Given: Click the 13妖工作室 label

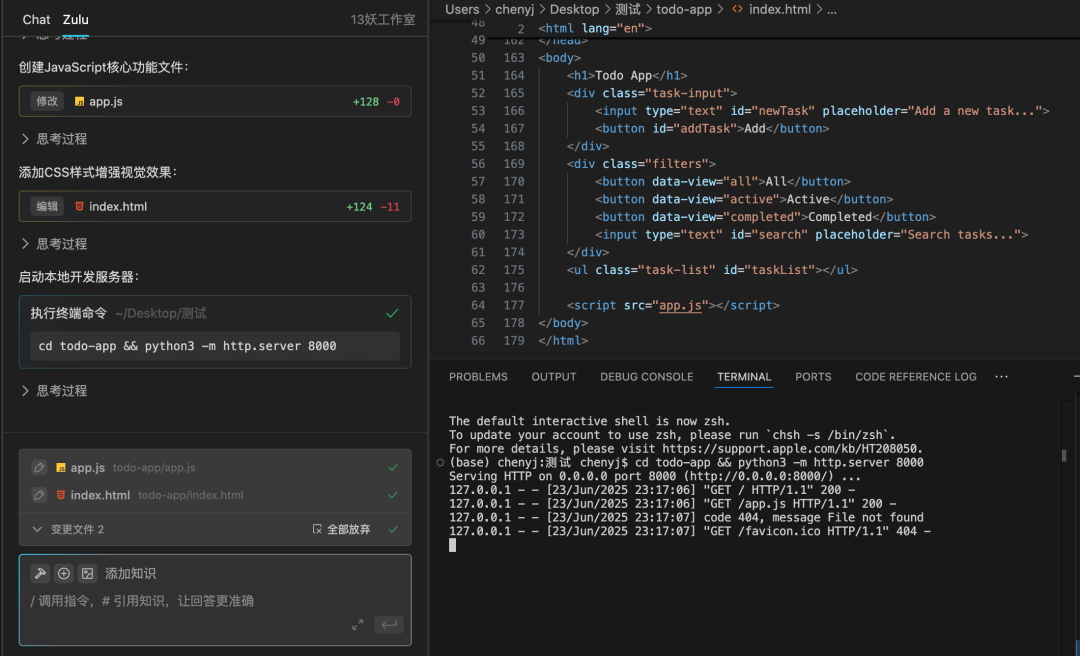Looking at the screenshot, I should click(383, 20).
